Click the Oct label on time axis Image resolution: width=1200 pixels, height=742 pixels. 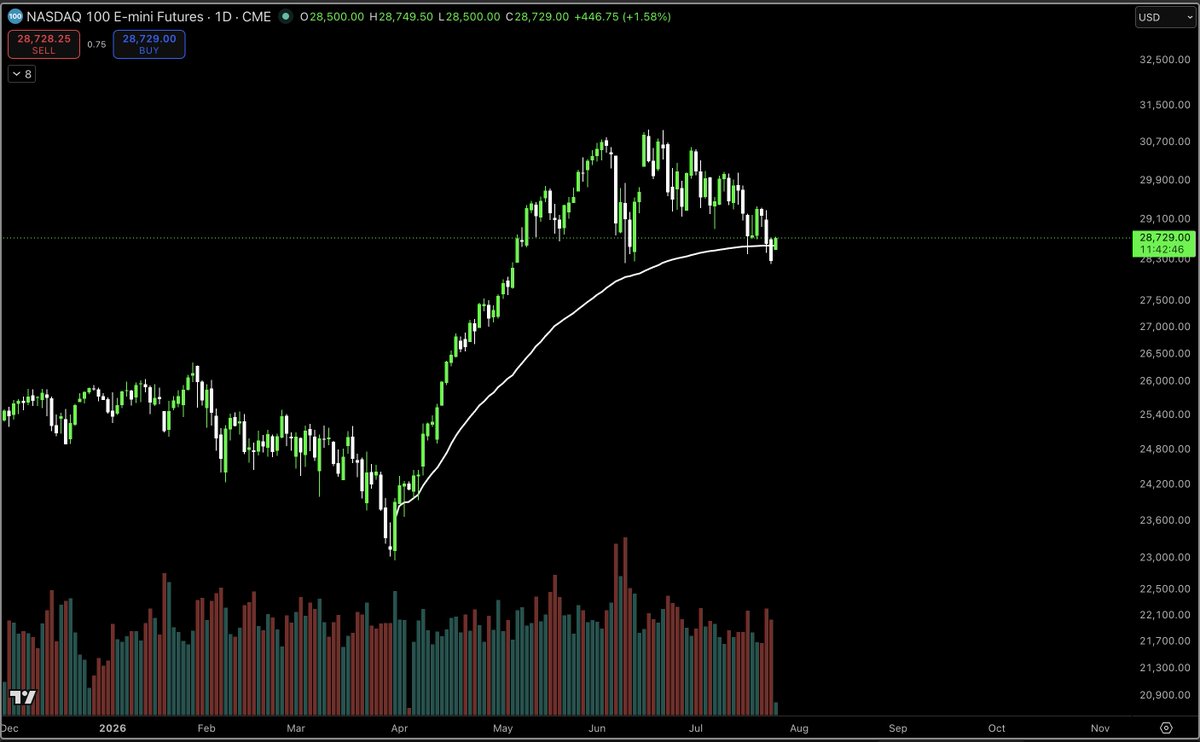[997, 728]
